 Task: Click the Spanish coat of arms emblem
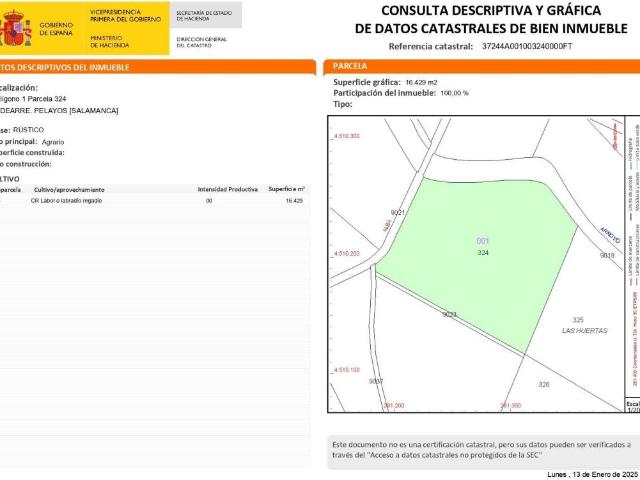pos(15,30)
